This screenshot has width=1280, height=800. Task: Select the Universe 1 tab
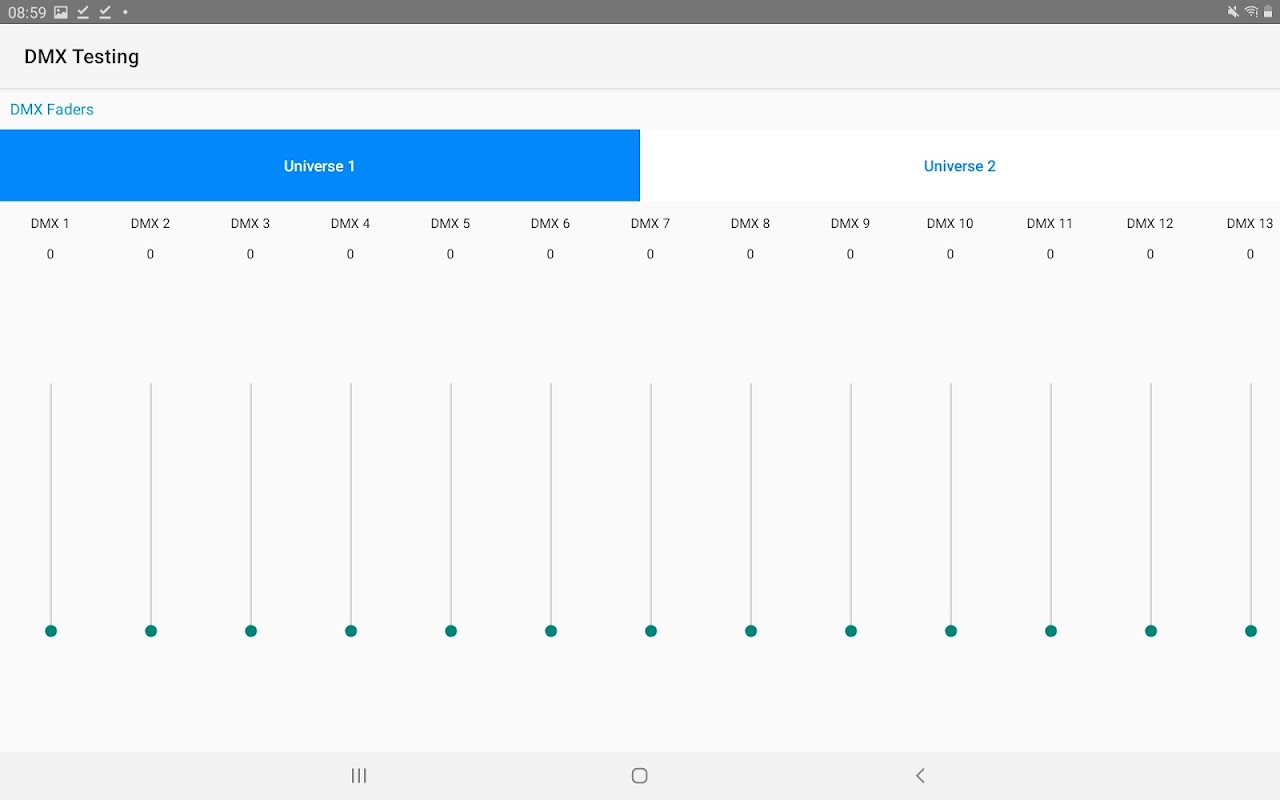point(320,166)
